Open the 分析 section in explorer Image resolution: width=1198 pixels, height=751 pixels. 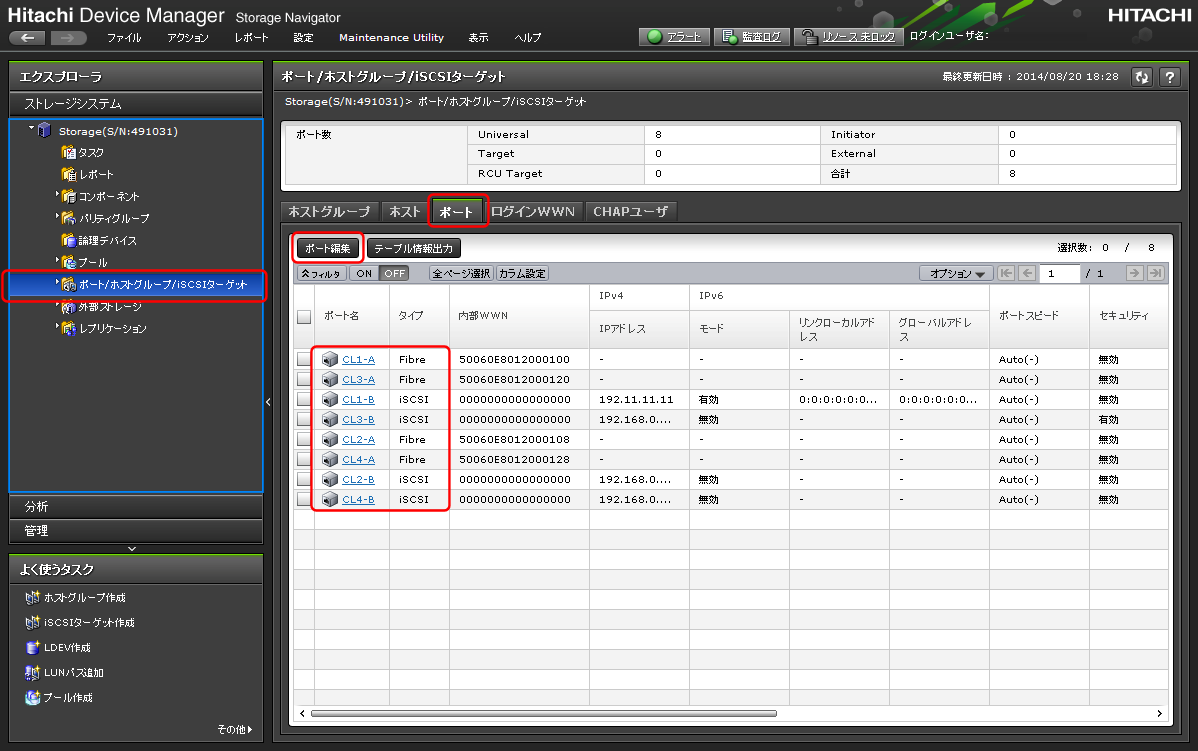tap(136, 507)
